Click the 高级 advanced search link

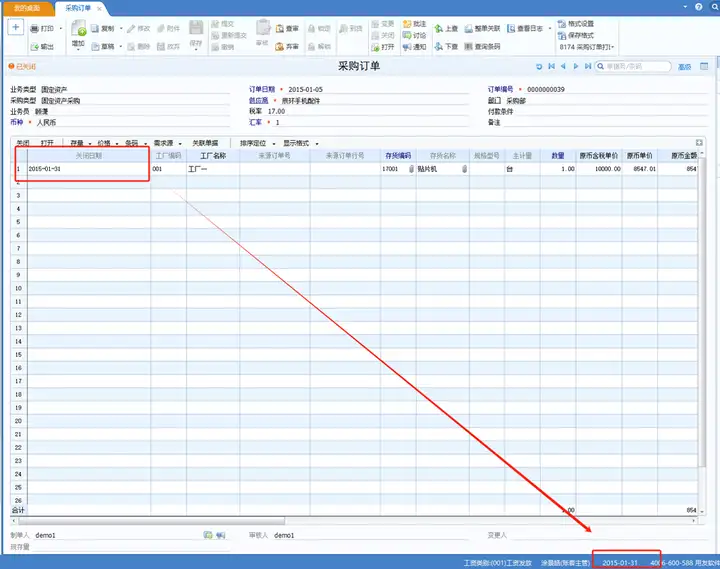pyautogui.click(x=684, y=67)
